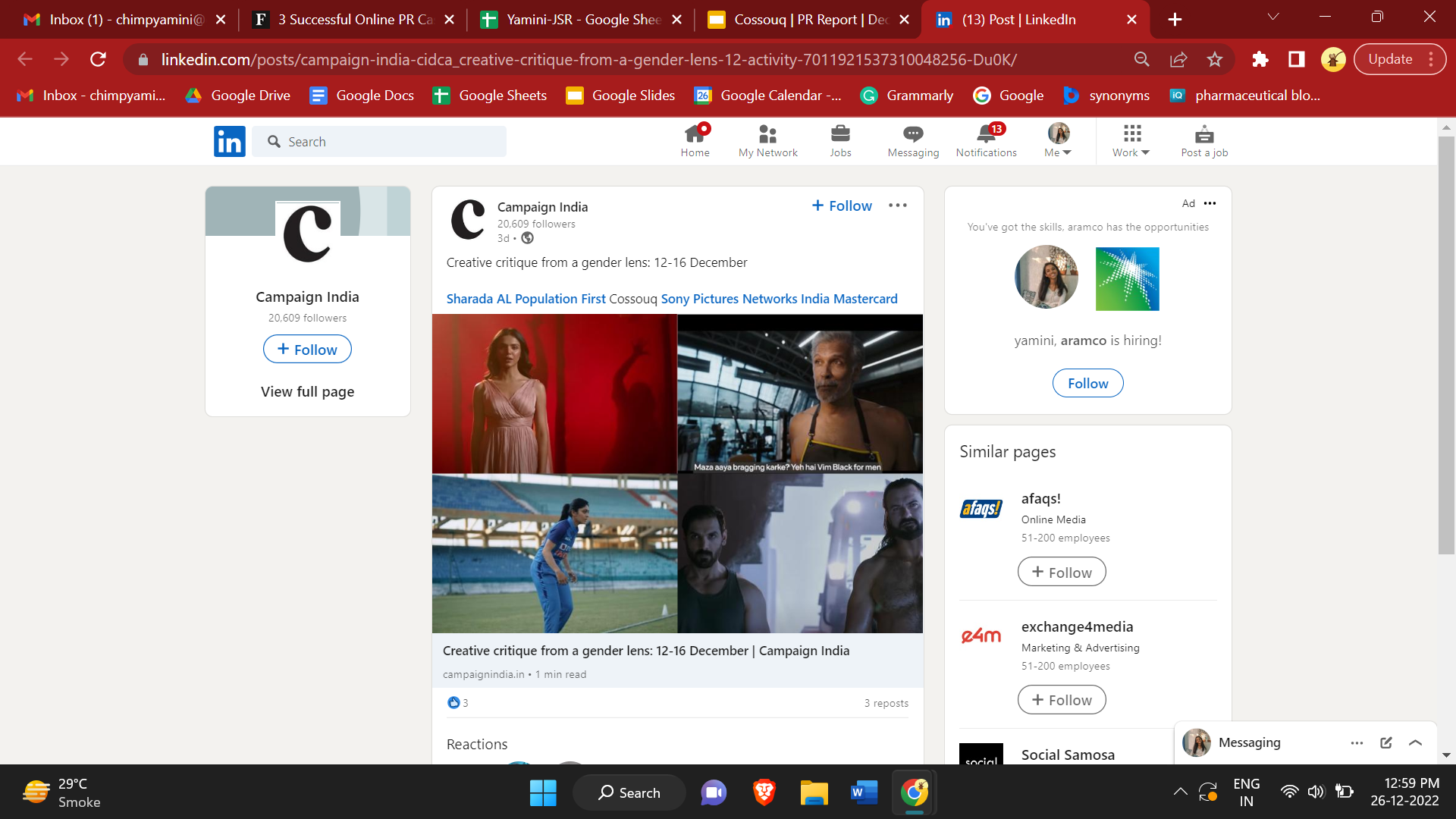Open My Network icon
Viewport: 1456px width, 819px height.
(767, 140)
